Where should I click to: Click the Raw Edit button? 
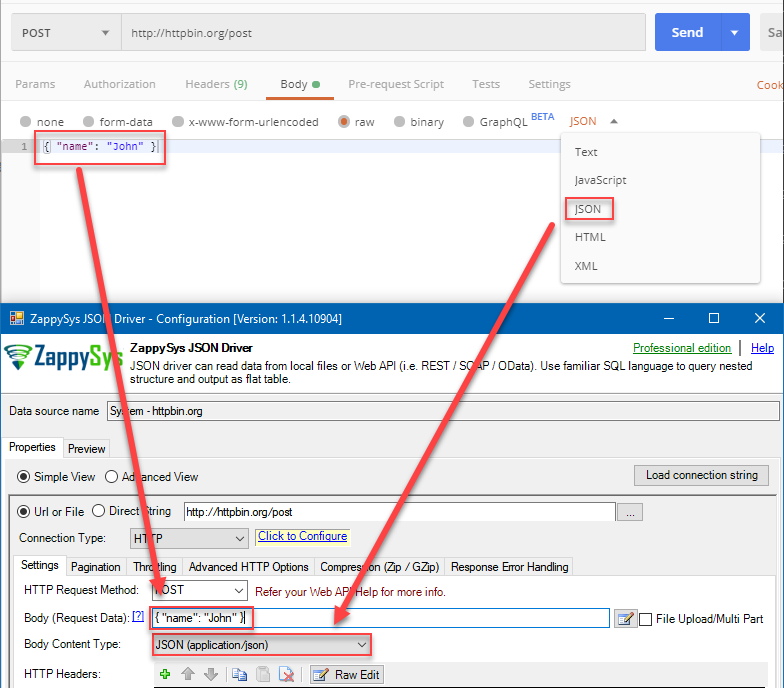click(x=347, y=674)
